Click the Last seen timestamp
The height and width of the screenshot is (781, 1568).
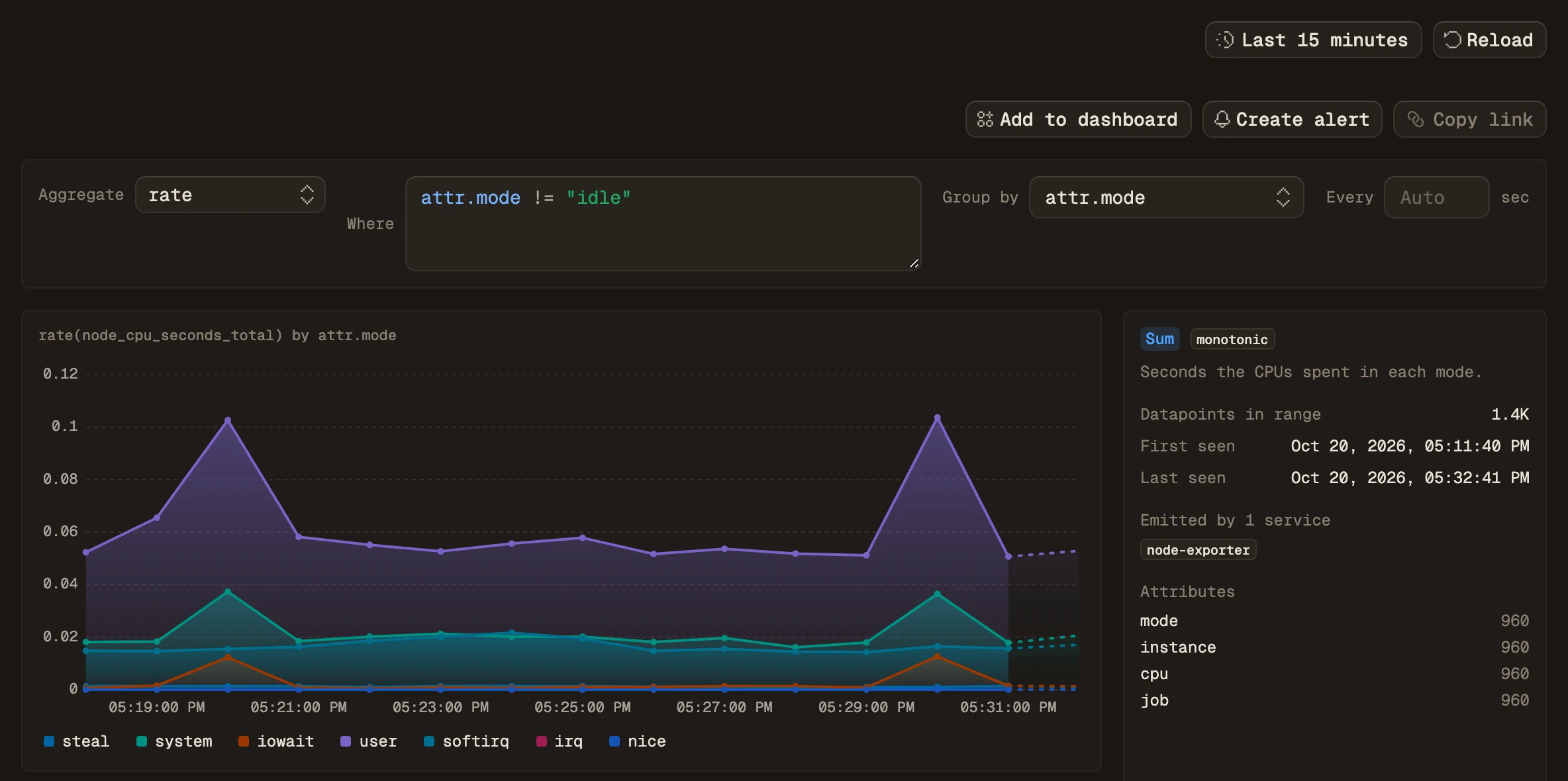[1410, 478]
